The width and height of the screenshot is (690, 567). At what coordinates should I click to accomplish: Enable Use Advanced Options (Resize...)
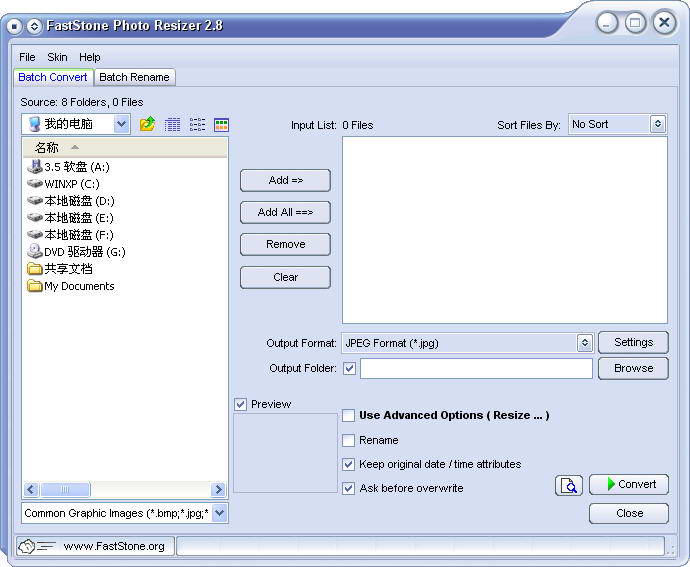pos(349,416)
